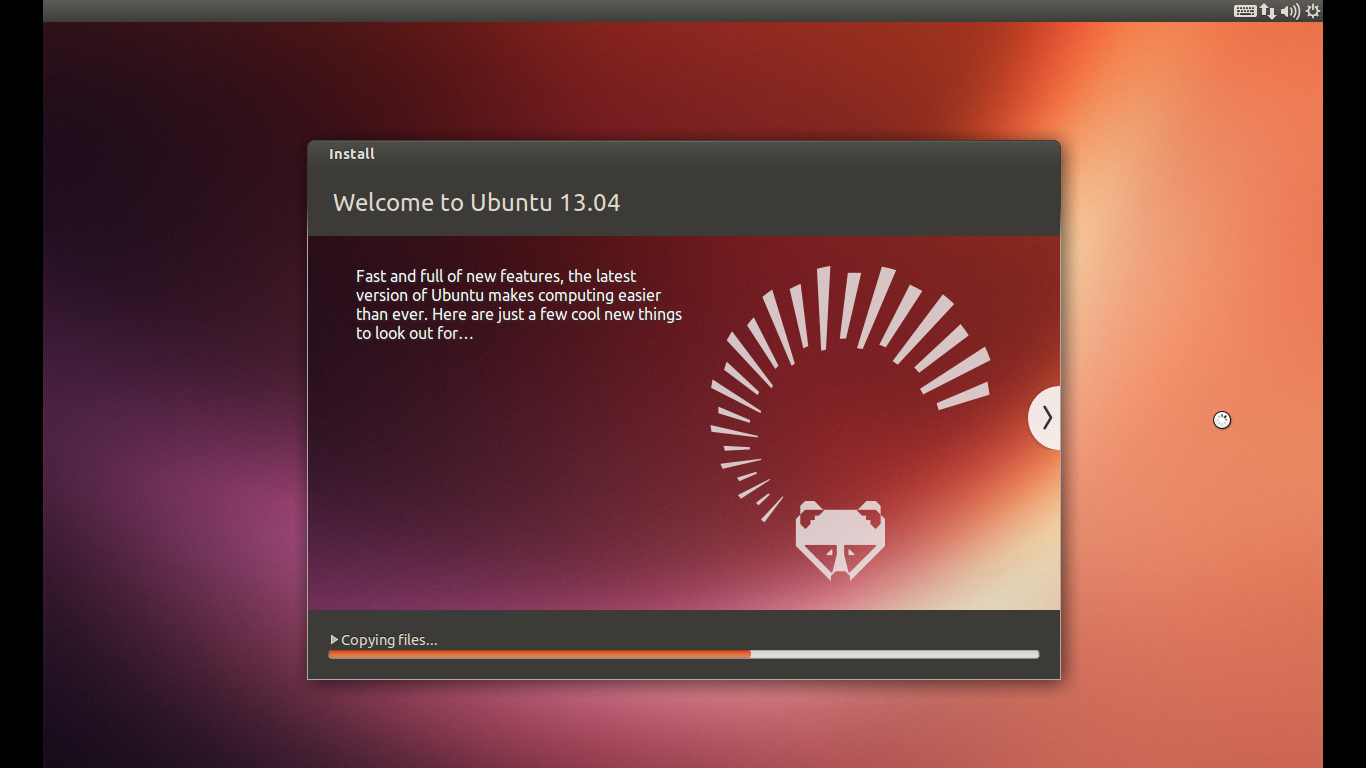
Task: Click the Welcome to Ubuntu 13.04 heading
Action: pyautogui.click(x=476, y=203)
